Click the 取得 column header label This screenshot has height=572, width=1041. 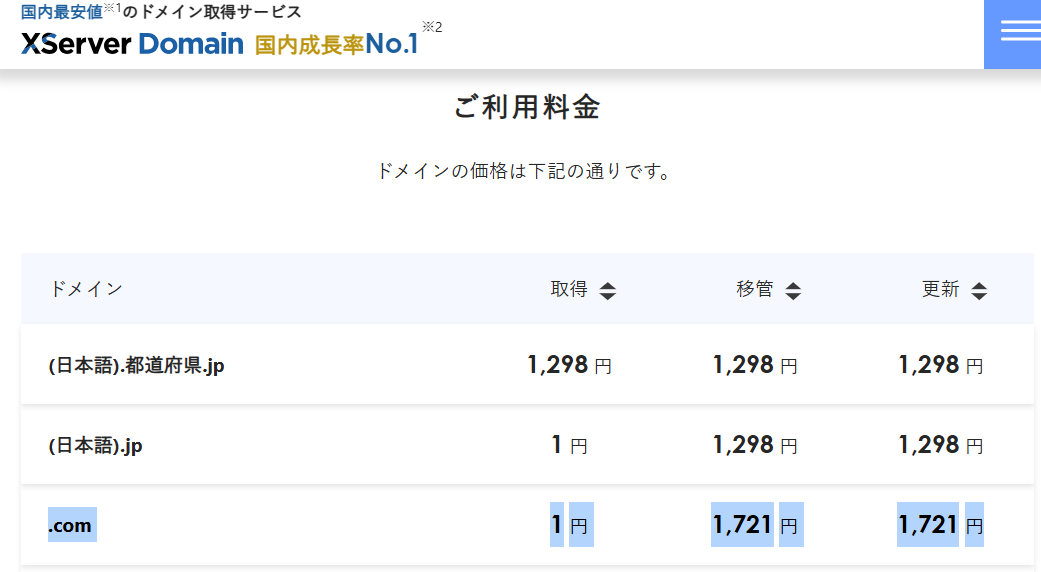point(569,290)
